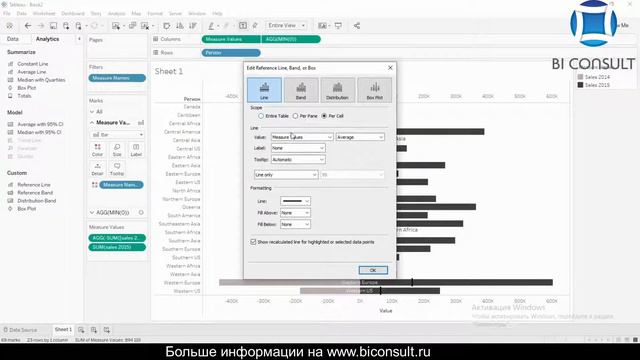Open the Tooltip dropdown set to Automatic
The image size is (640, 360).
point(298,160)
